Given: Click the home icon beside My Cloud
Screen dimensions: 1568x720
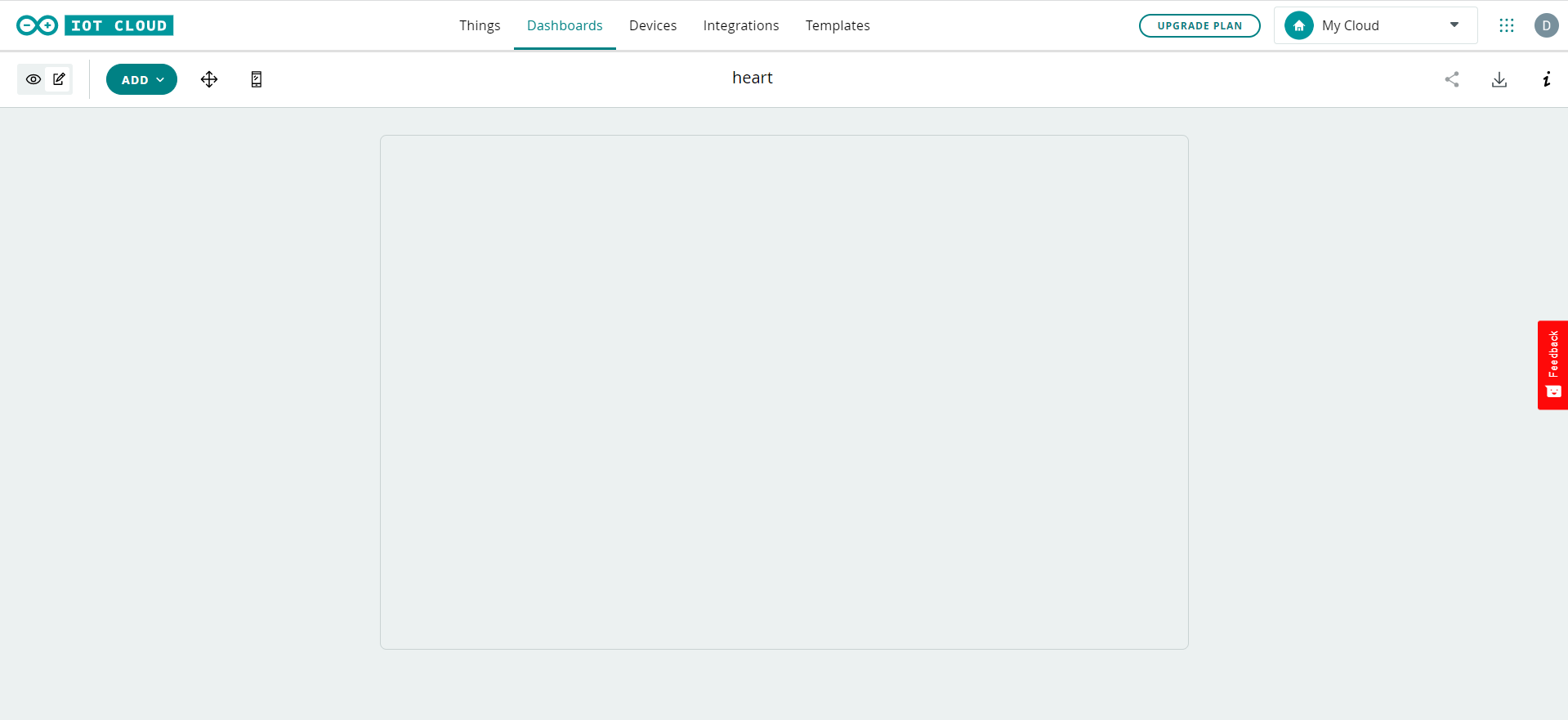Looking at the screenshot, I should click(1298, 25).
